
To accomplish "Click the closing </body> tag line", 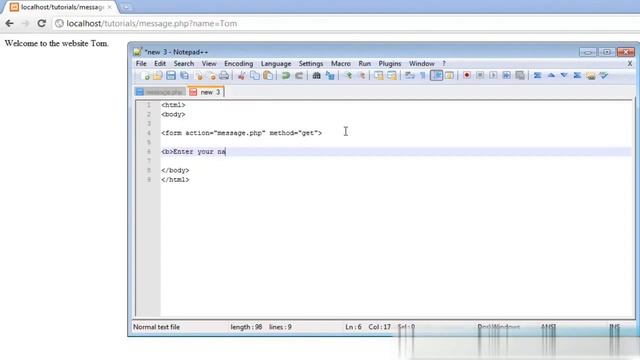I will (x=175, y=171).
